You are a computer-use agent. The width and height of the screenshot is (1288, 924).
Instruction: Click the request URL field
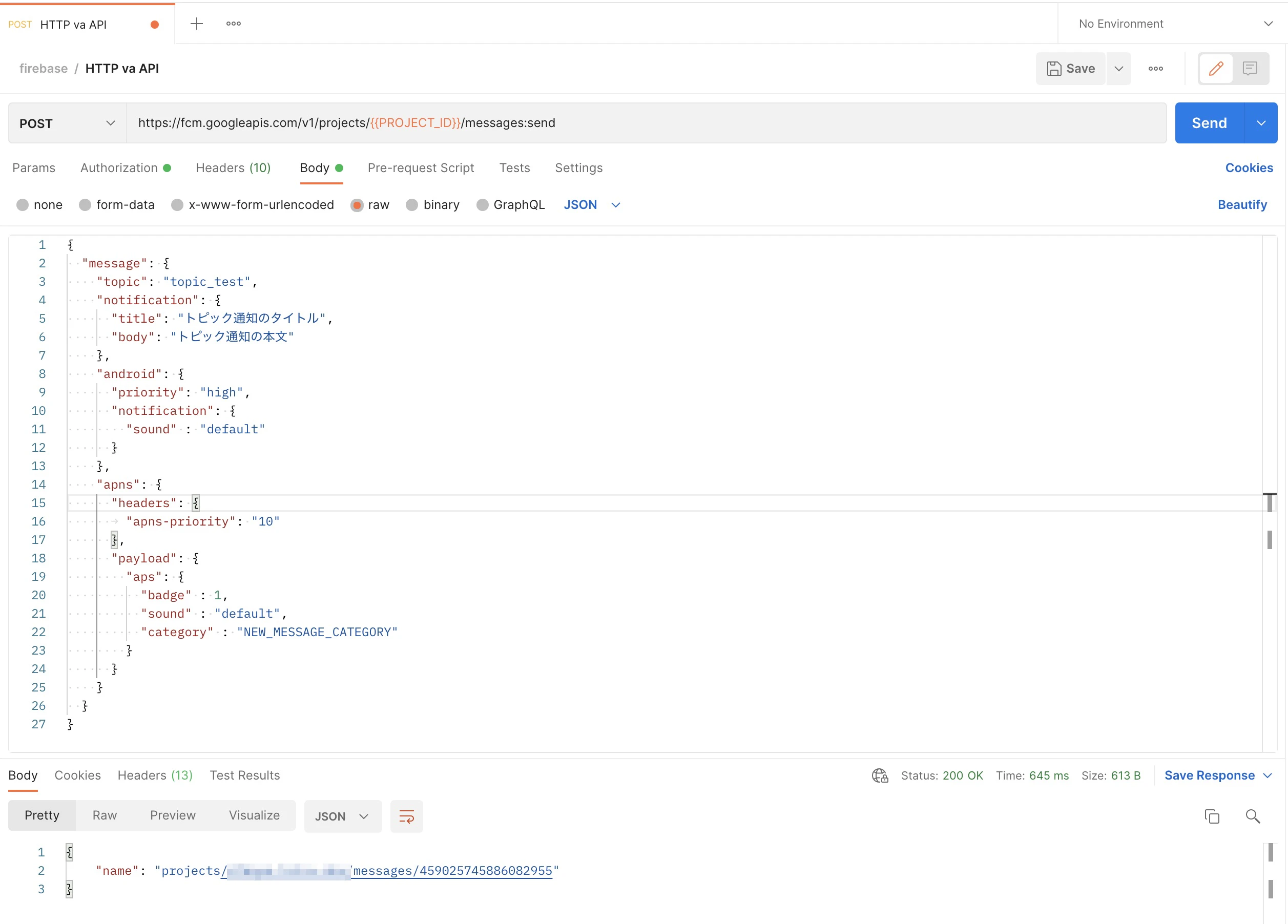coord(646,123)
